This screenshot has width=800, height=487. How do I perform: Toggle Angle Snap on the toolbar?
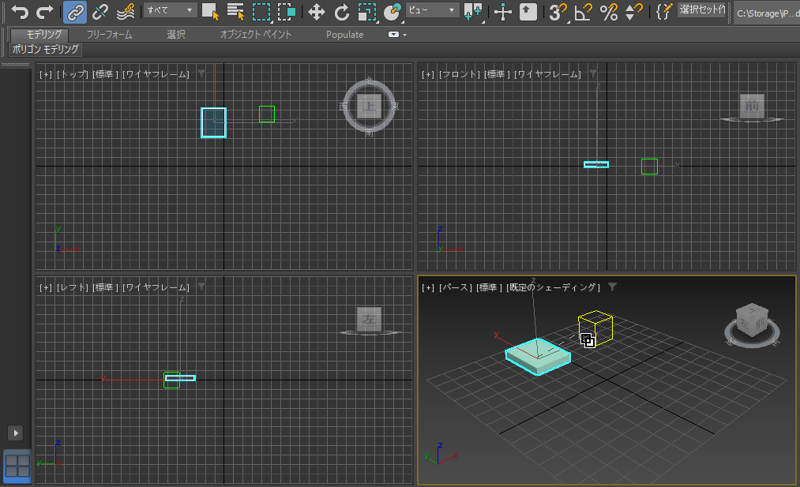click(x=583, y=12)
